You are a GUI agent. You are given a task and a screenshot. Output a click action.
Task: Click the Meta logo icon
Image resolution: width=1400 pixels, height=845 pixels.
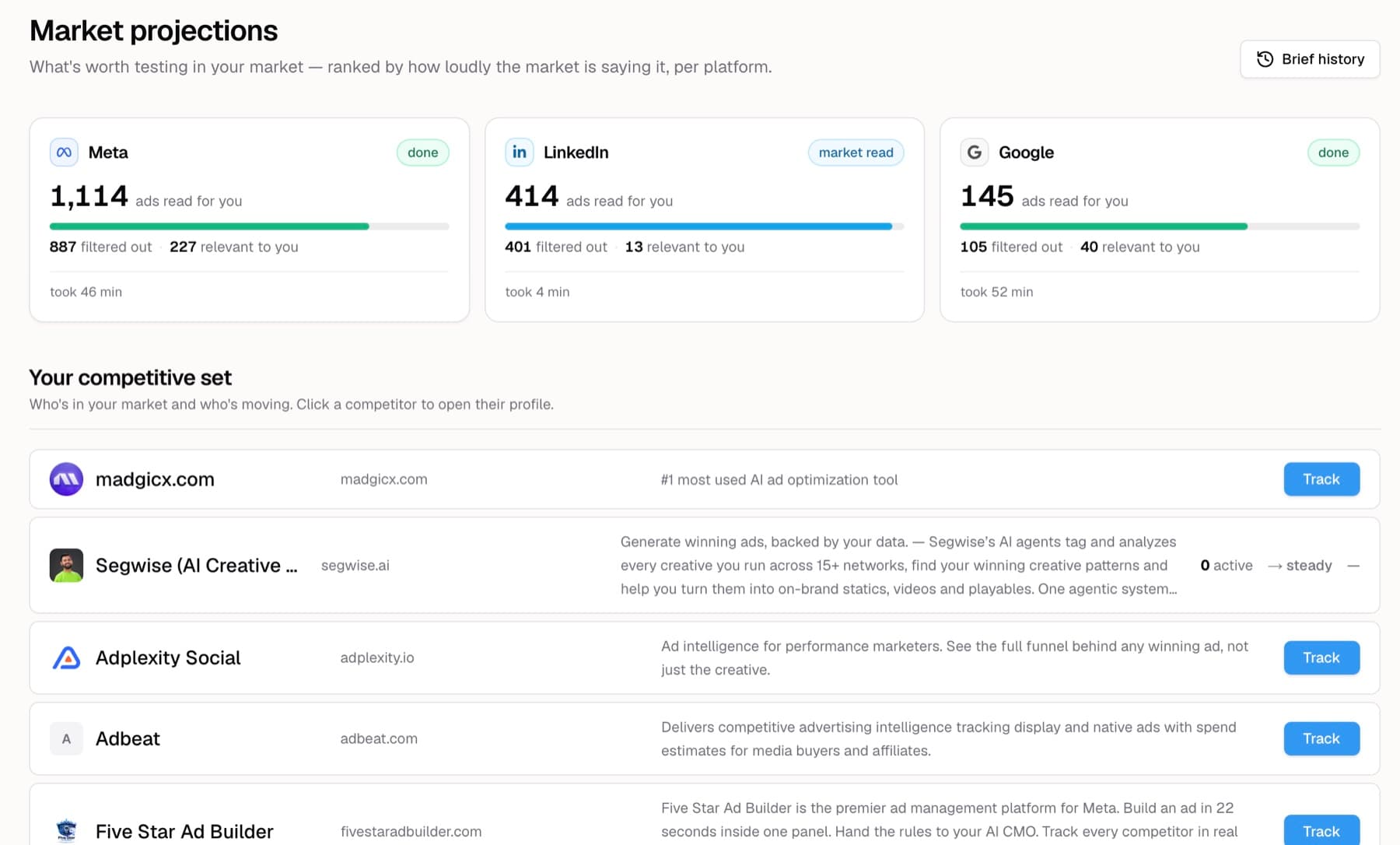[65, 153]
